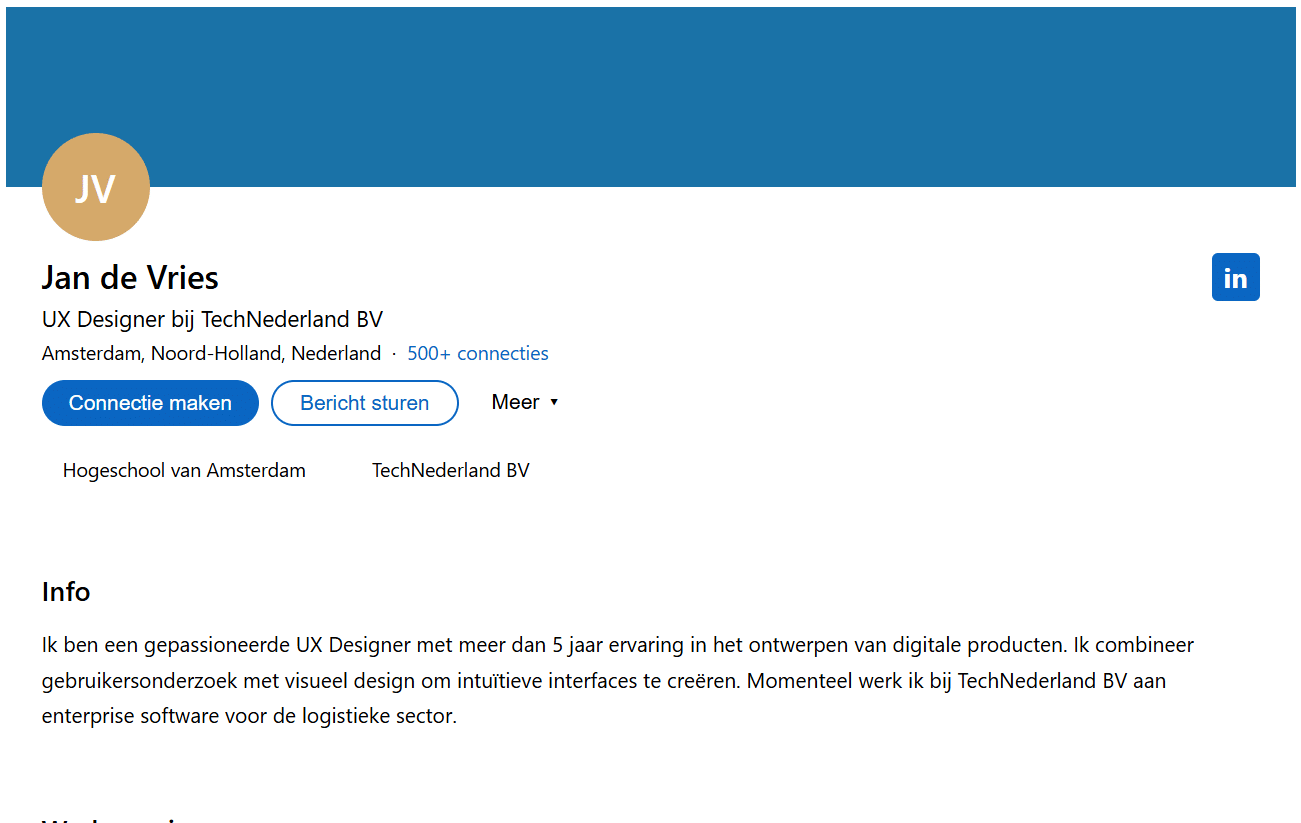Open the JV profile avatar
The height and width of the screenshot is (823, 1301).
pyautogui.click(x=96, y=187)
